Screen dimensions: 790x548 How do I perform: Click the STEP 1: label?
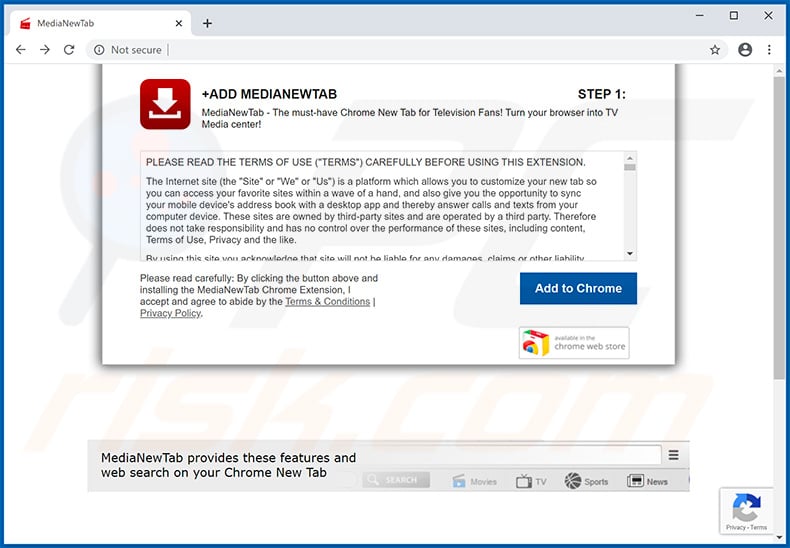point(602,94)
